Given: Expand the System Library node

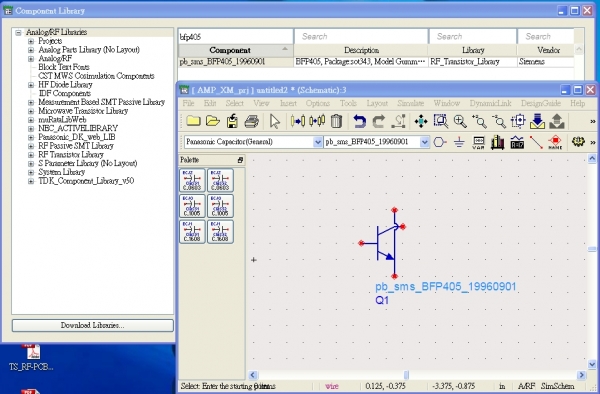Looking at the screenshot, I should [31, 172].
